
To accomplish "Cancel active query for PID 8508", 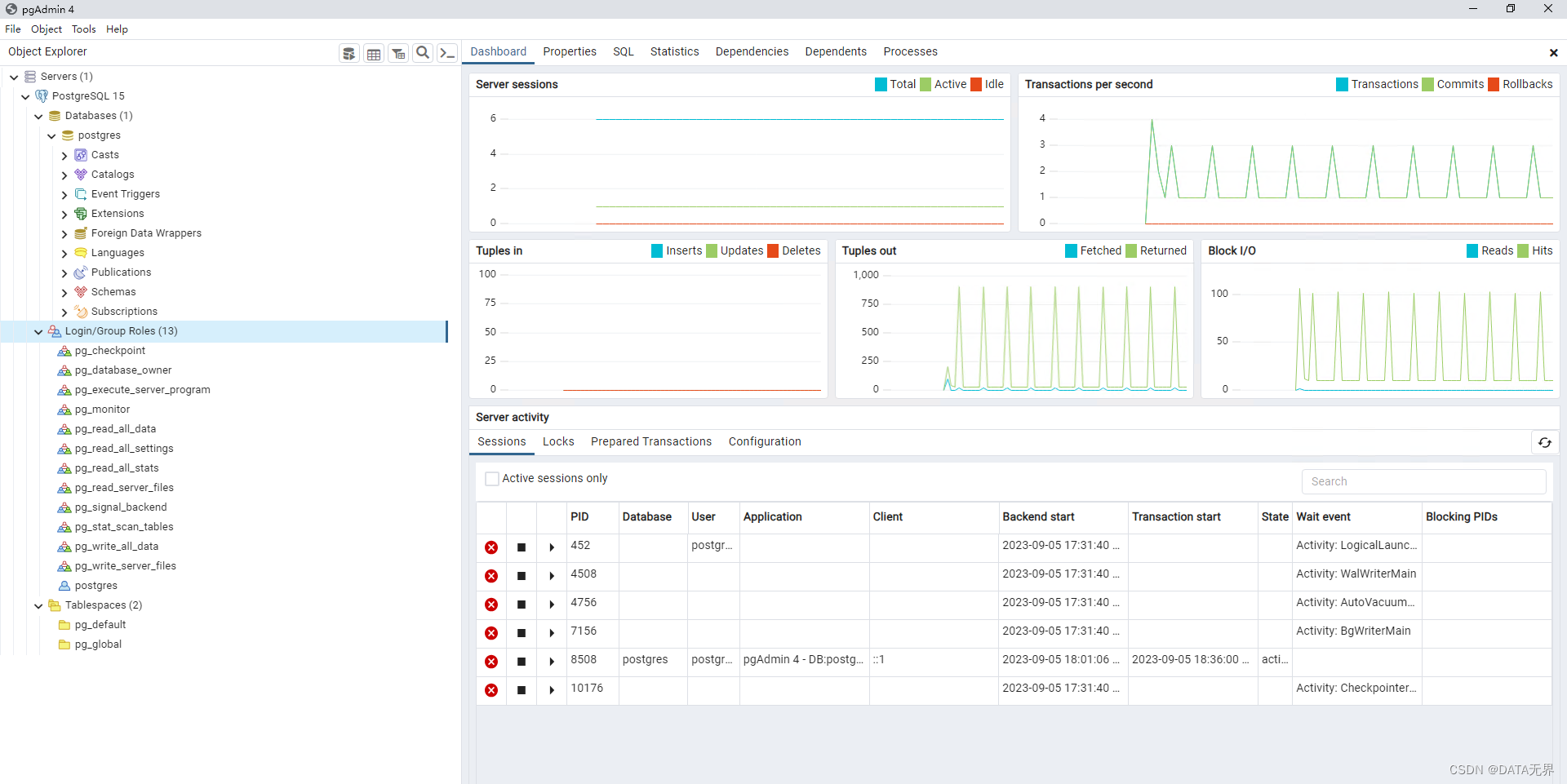I will click(x=522, y=662).
